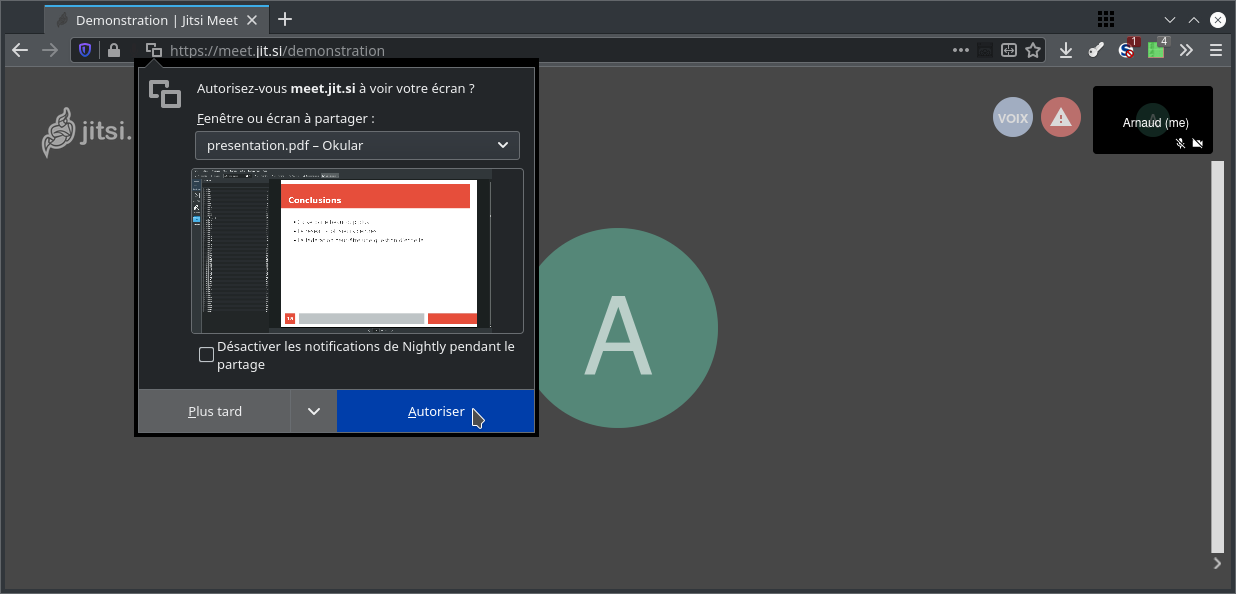
Task: Click the screen sharing indicator in address bar
Action: click(x=153, y=50)
